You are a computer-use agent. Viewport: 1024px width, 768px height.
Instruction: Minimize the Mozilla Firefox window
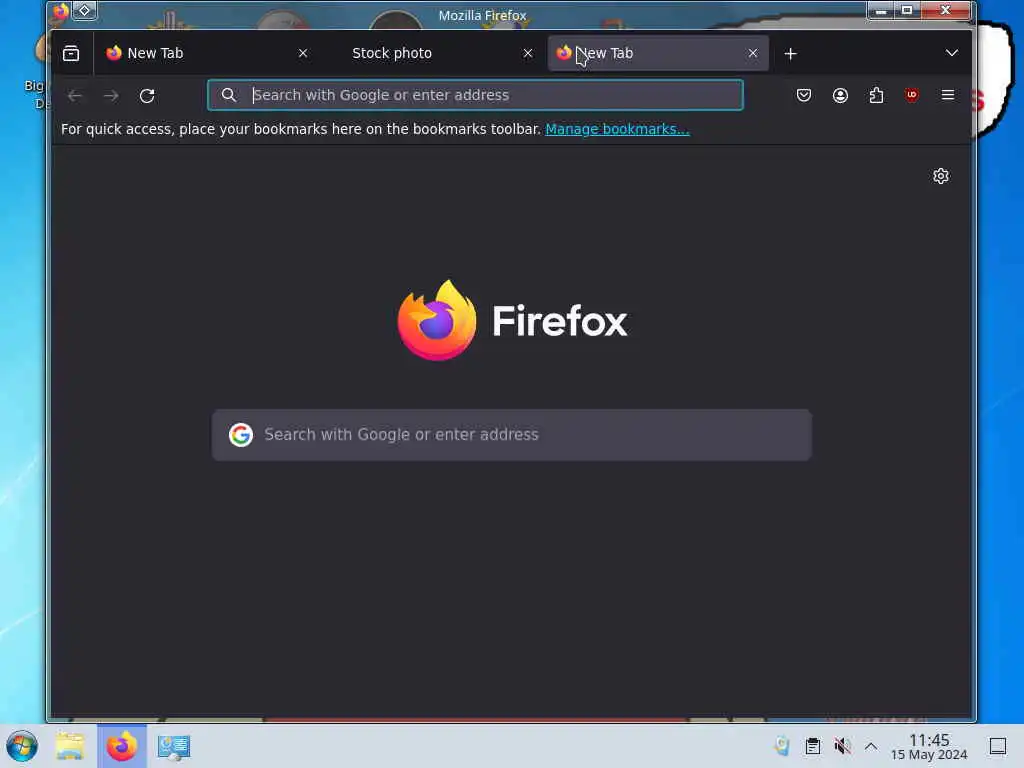(881, 10)
